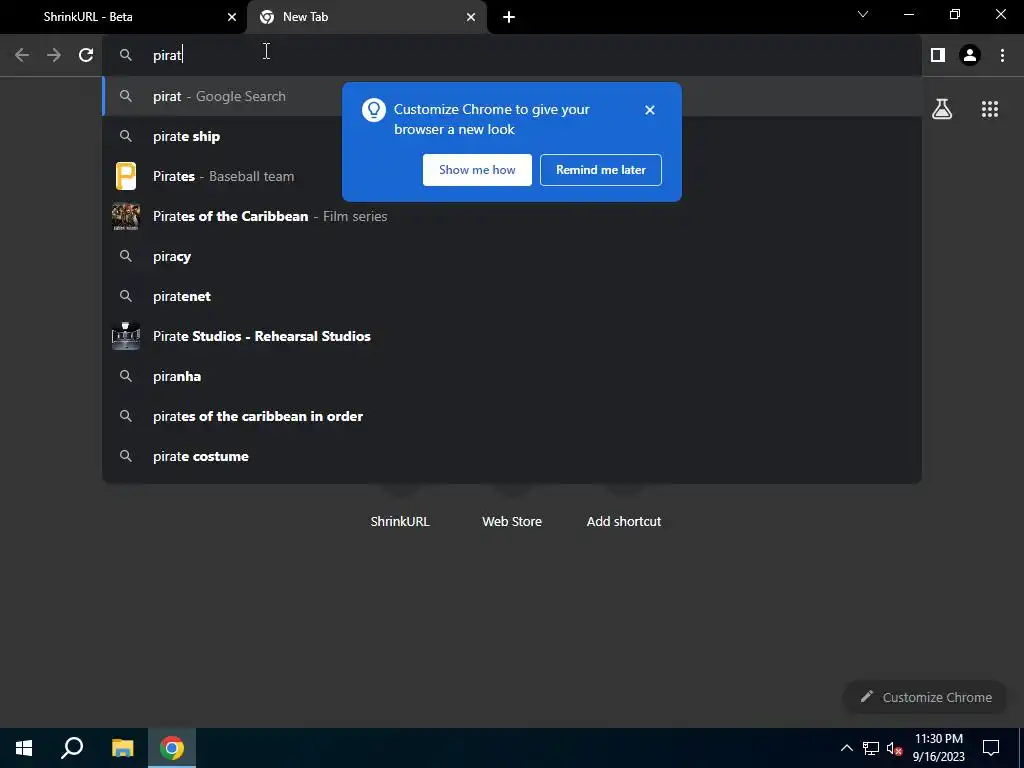Click the Pirates baseball team logo icon

(126, 176)
